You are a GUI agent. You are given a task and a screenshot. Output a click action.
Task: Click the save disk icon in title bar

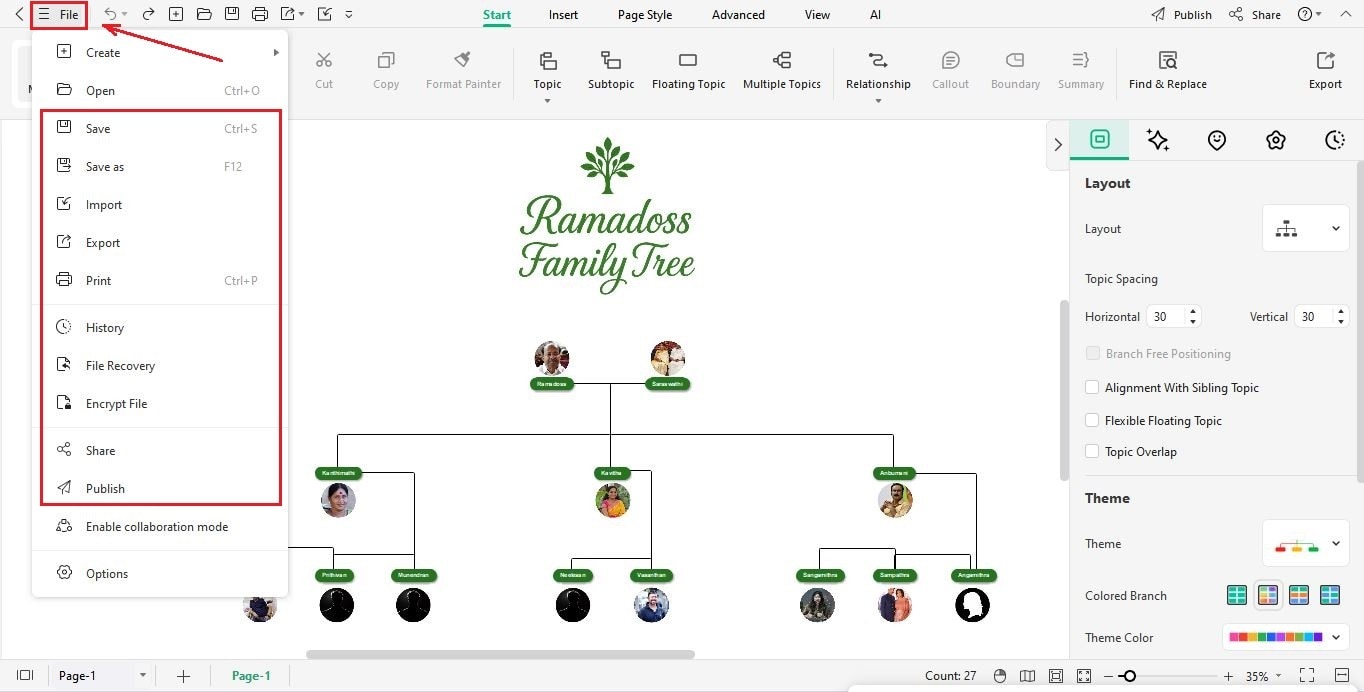click(232, 14)
